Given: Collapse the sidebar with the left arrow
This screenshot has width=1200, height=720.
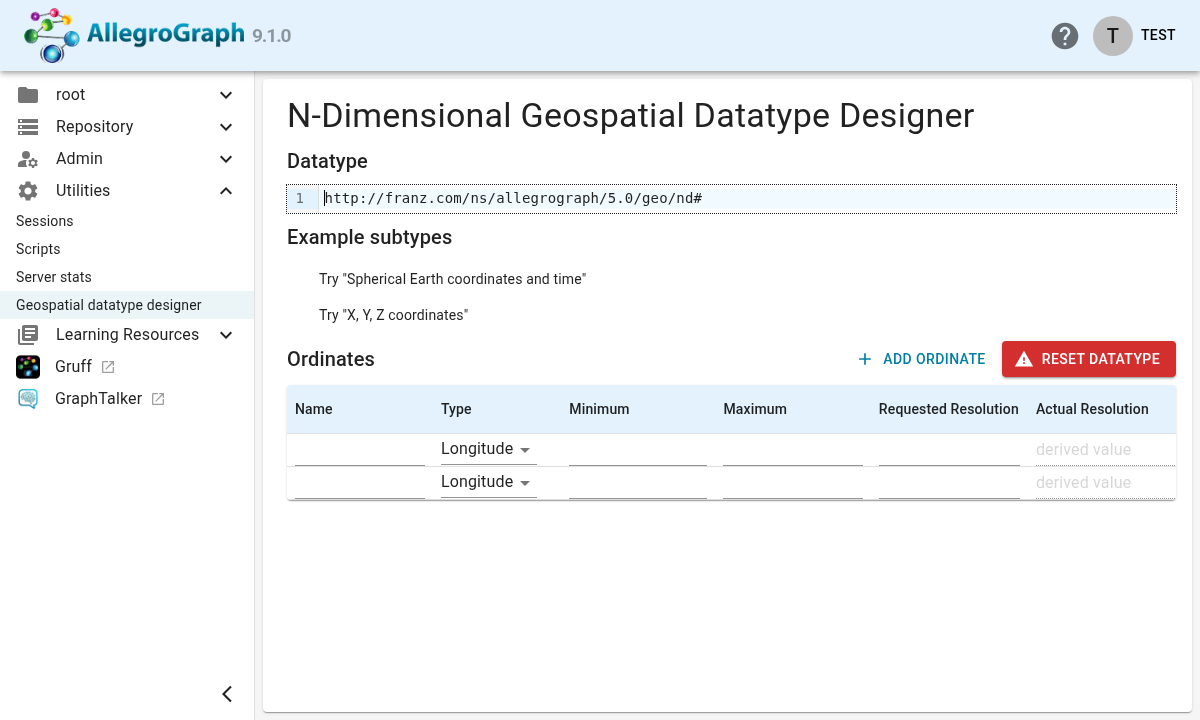Looking at the screenshot, I should [227, 694].
